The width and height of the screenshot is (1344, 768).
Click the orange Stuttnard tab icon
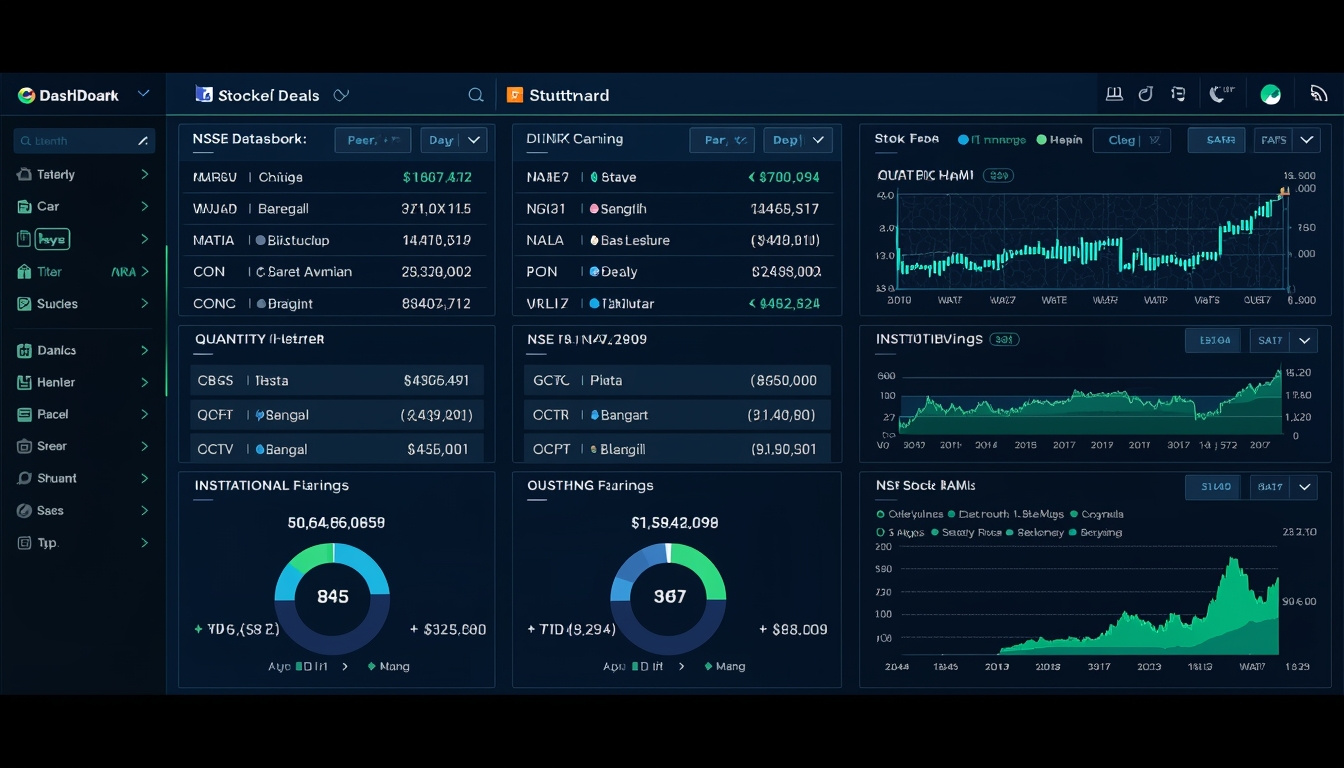click(x=515, y=95)
